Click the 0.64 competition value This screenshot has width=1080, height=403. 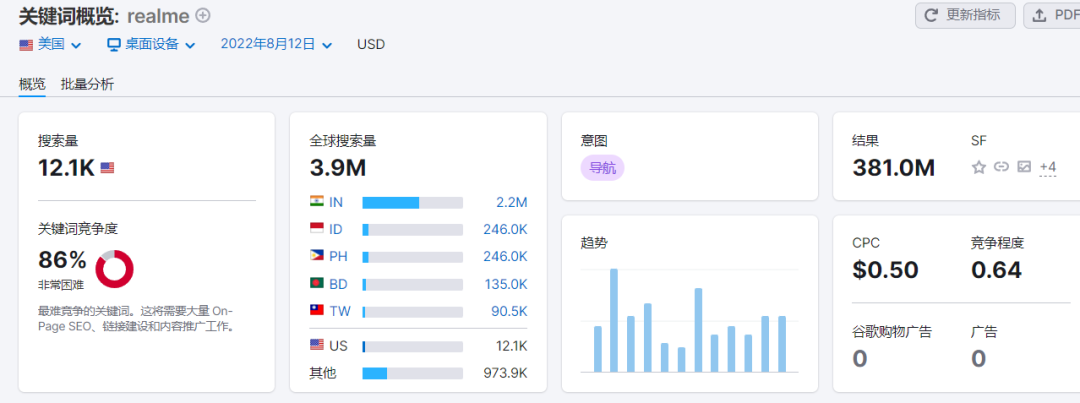pos(996,270)
